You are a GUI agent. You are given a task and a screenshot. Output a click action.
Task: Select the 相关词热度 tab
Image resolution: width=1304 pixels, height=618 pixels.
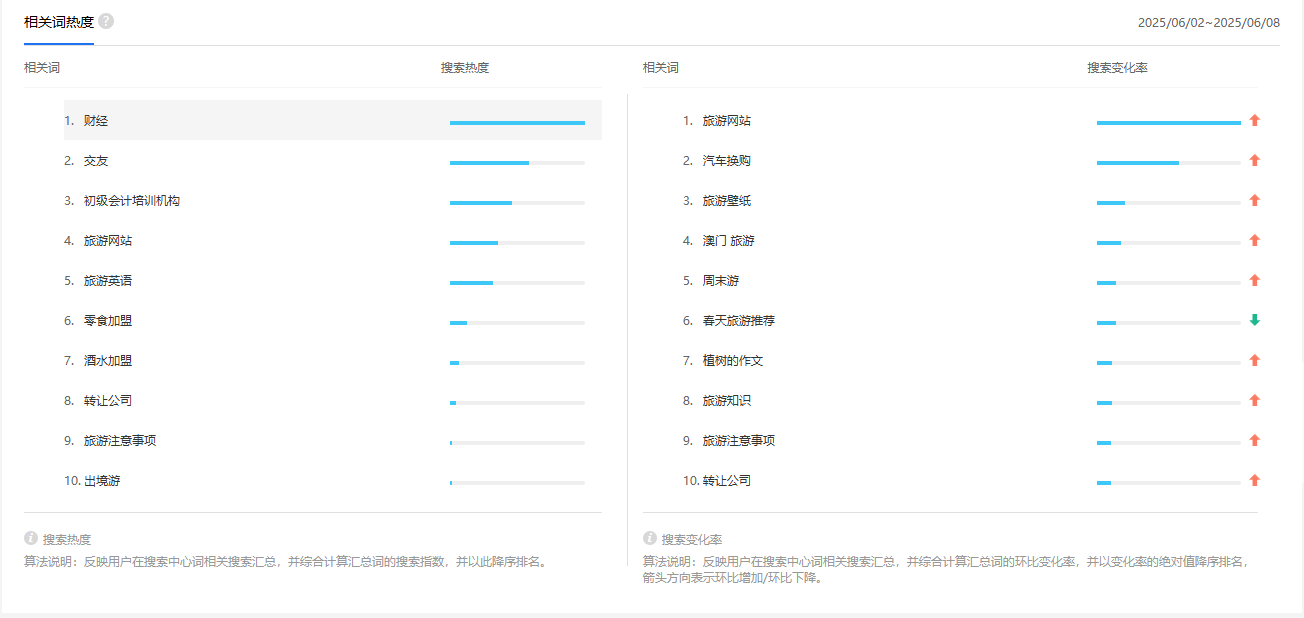tap(59, 22)
